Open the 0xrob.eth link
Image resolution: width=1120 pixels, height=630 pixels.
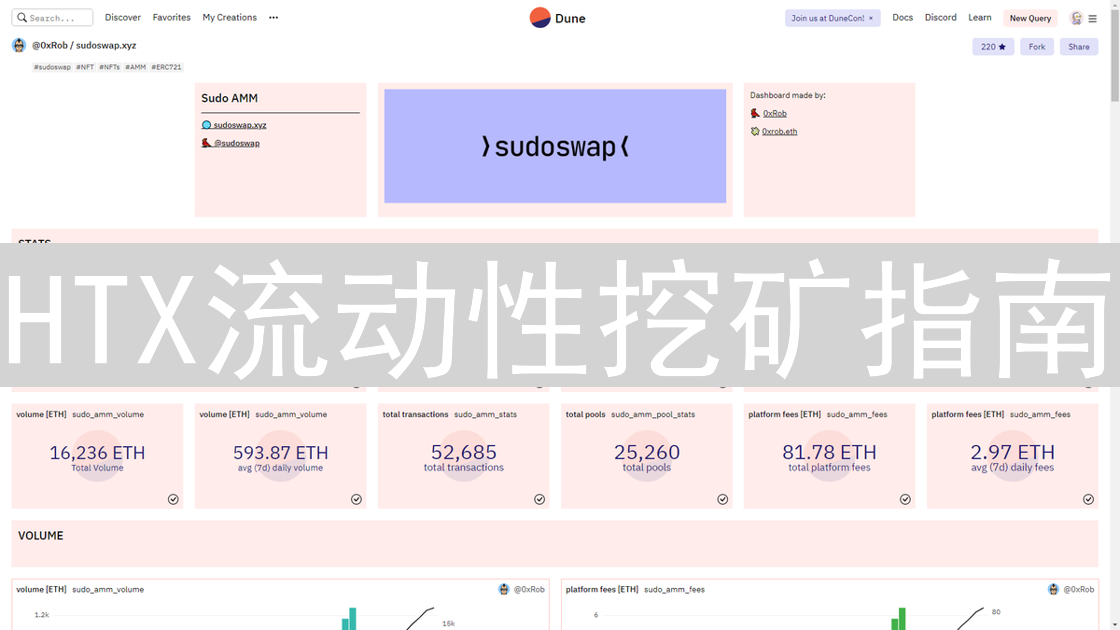779,131
